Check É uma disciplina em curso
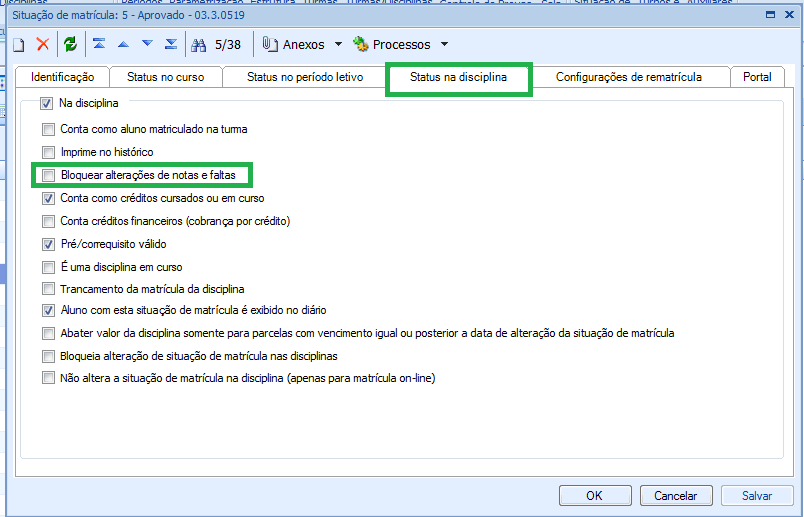 coord(48,268)
